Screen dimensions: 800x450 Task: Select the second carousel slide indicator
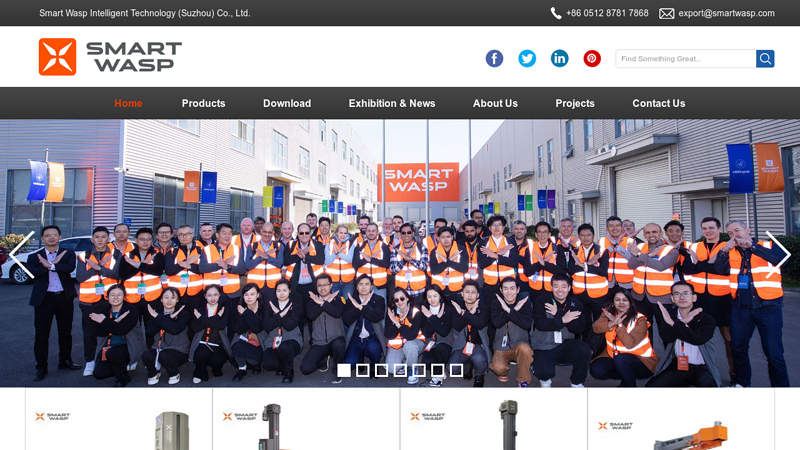point(363,370)
